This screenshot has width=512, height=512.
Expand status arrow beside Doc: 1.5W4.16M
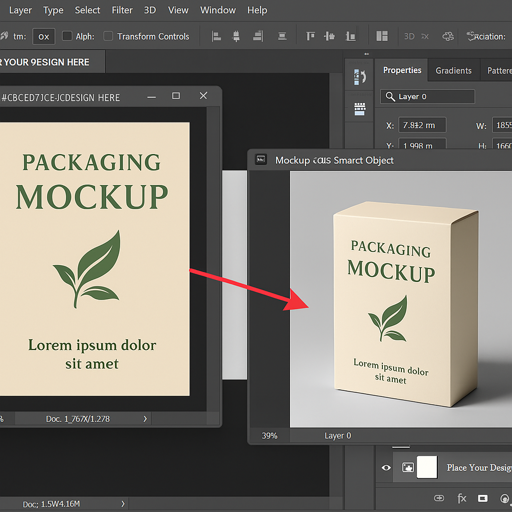(x=123, y=503)
